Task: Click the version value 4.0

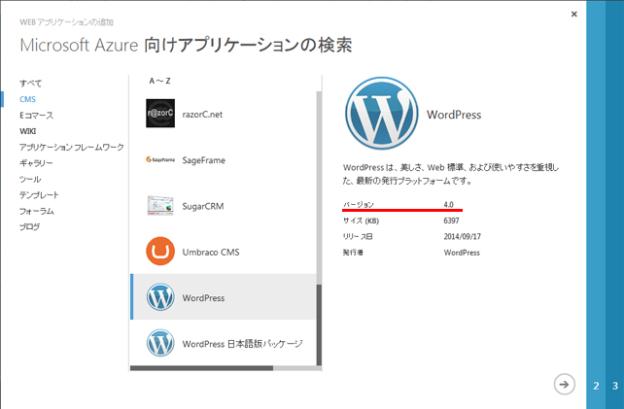Action: 448,204
